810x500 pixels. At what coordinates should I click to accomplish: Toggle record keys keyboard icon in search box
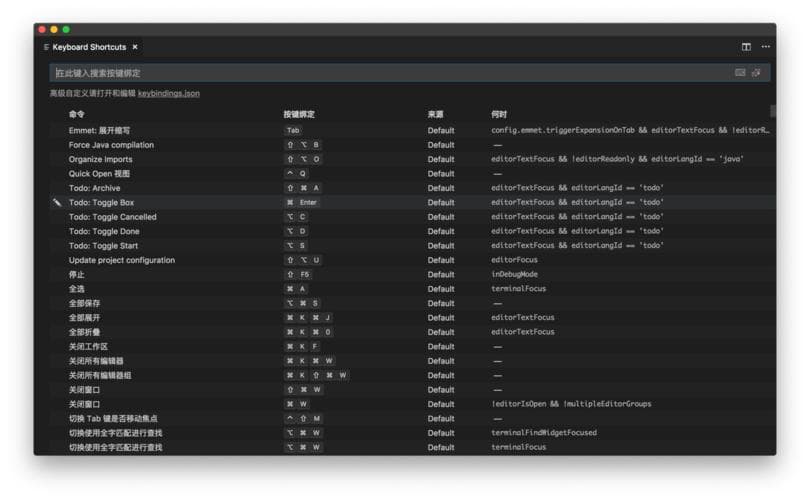pyautogui.click(x=740, y=73)
